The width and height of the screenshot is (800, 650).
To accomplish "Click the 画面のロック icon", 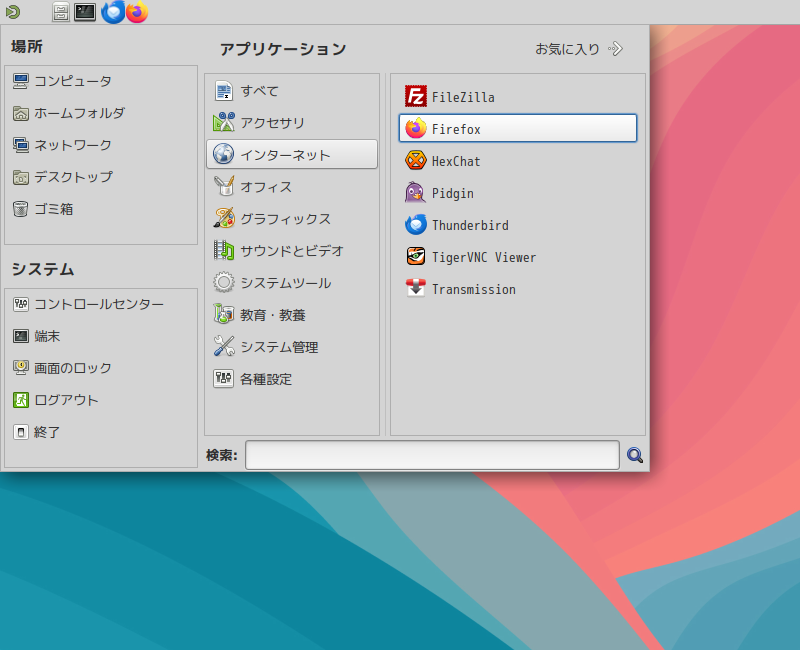I will tap(20, 368).
